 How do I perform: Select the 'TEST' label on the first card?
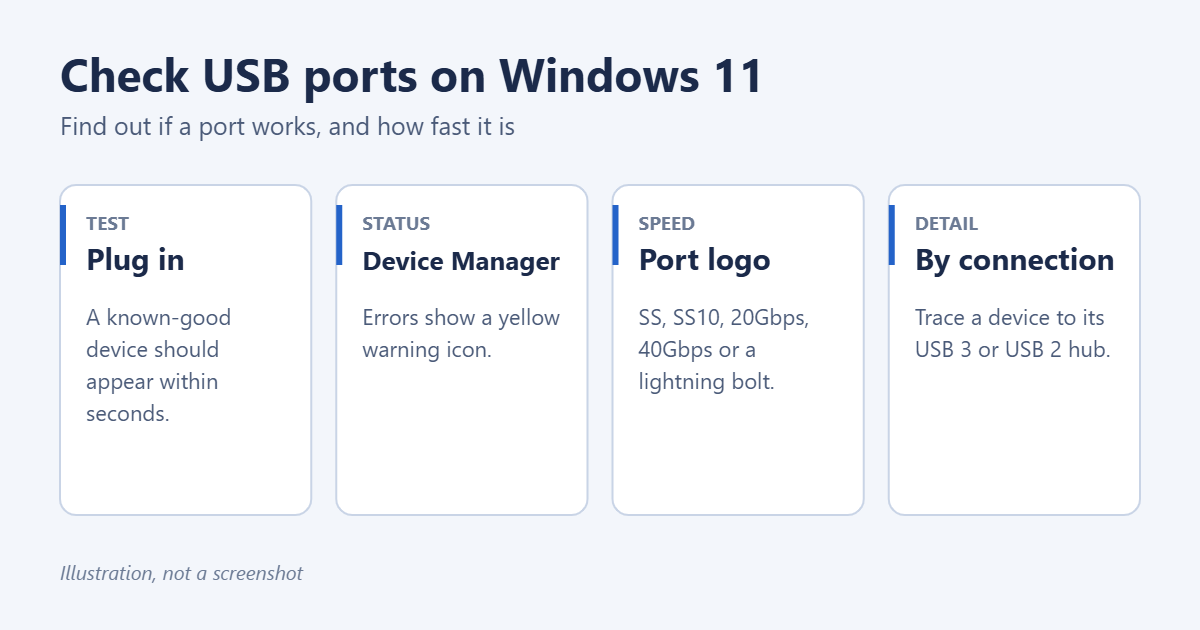point(107,224)
